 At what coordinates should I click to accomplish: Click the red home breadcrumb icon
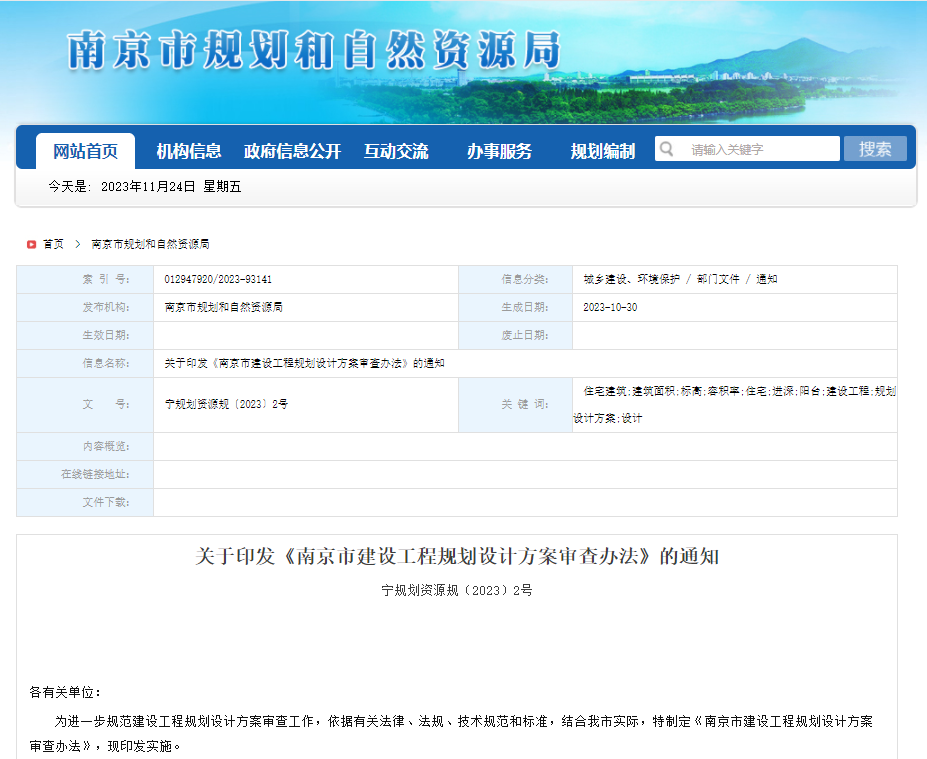click(x=31, y=244)
